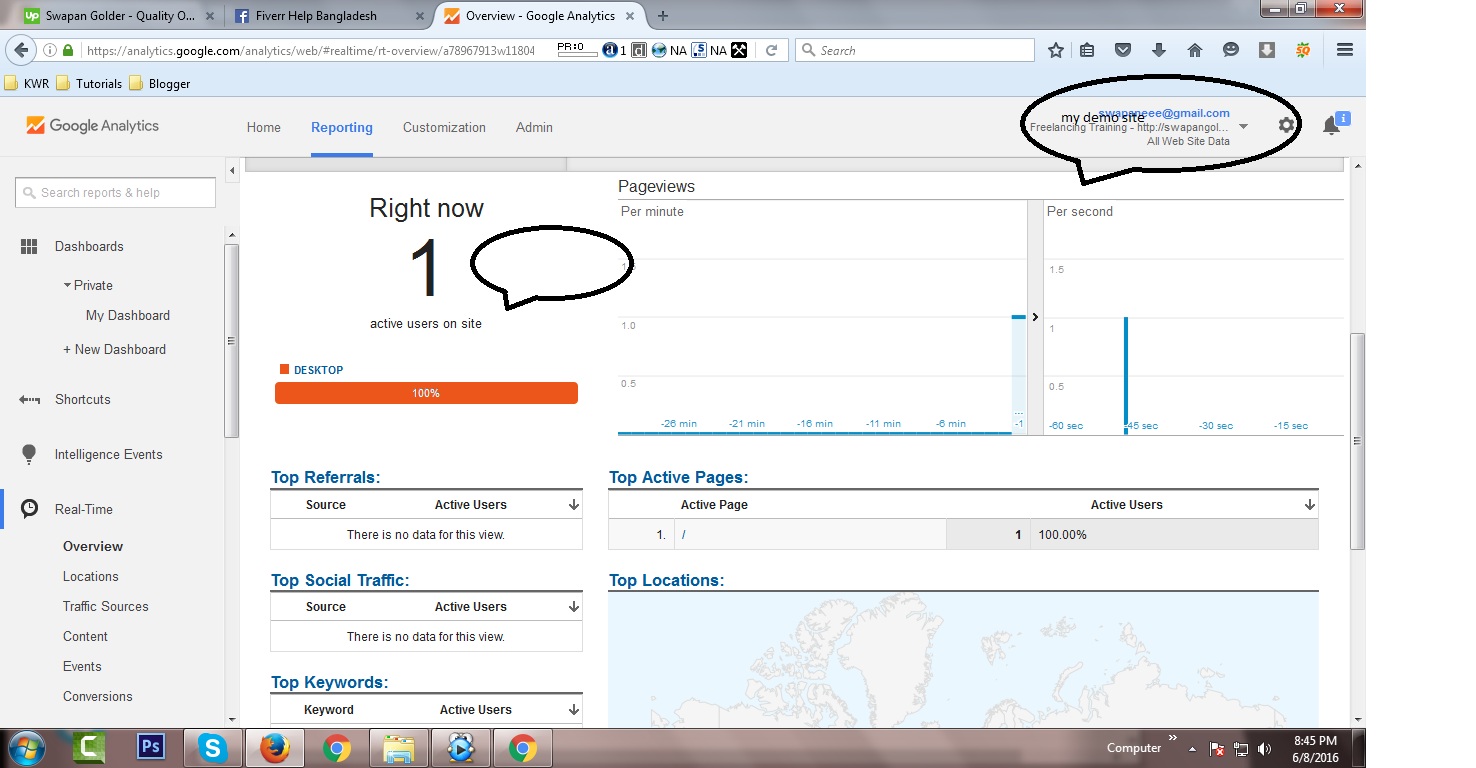Sort Top Social Traffic Active Users arrow
The height and width of the screenshot is (768, 1476).
click(573, 607)
